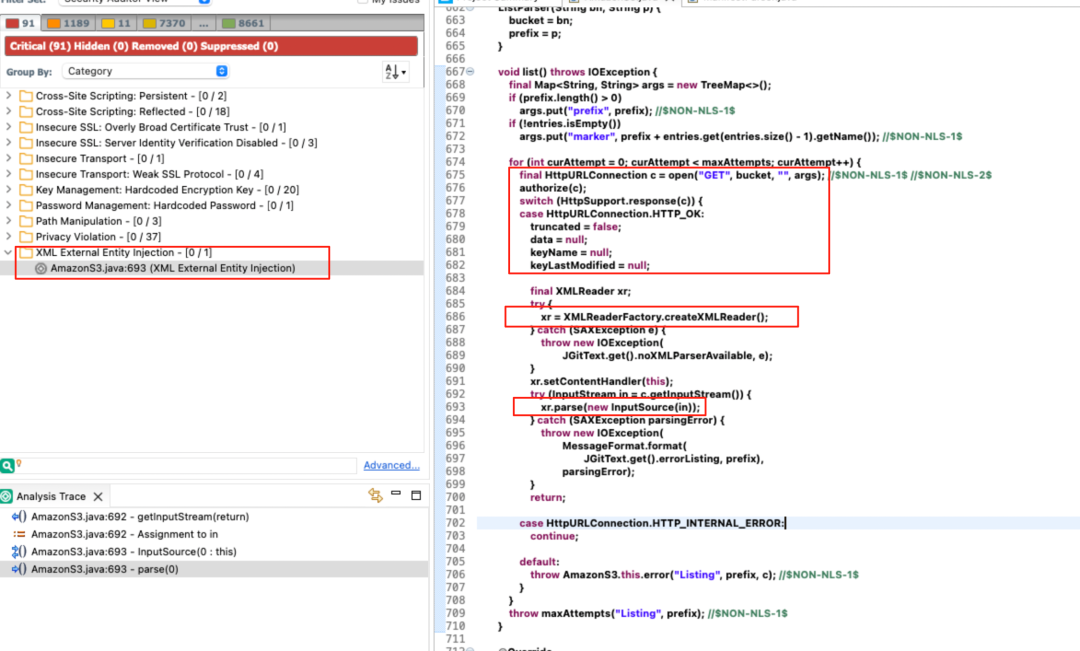
Task: Click code line xr.parse(new InputSource(in))
Action: pyautogui.click(x=620, y=407)
